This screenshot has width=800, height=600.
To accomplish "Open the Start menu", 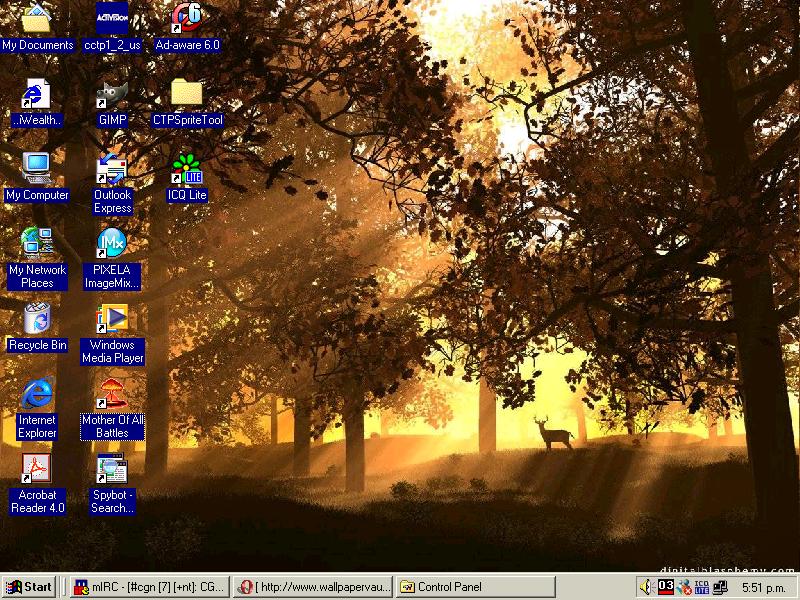I will tap(29, 587).
